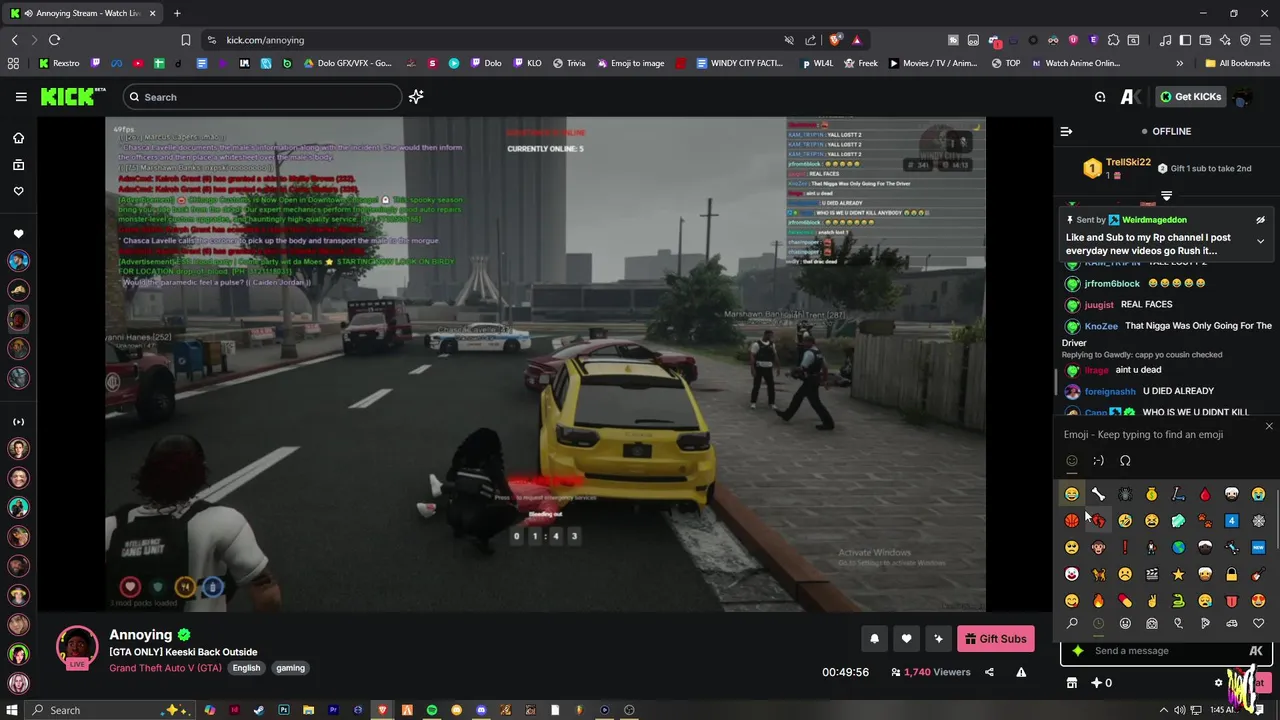
Task: Pick the number 4 keycap emoji
Action: click(x=1232, y=521)
